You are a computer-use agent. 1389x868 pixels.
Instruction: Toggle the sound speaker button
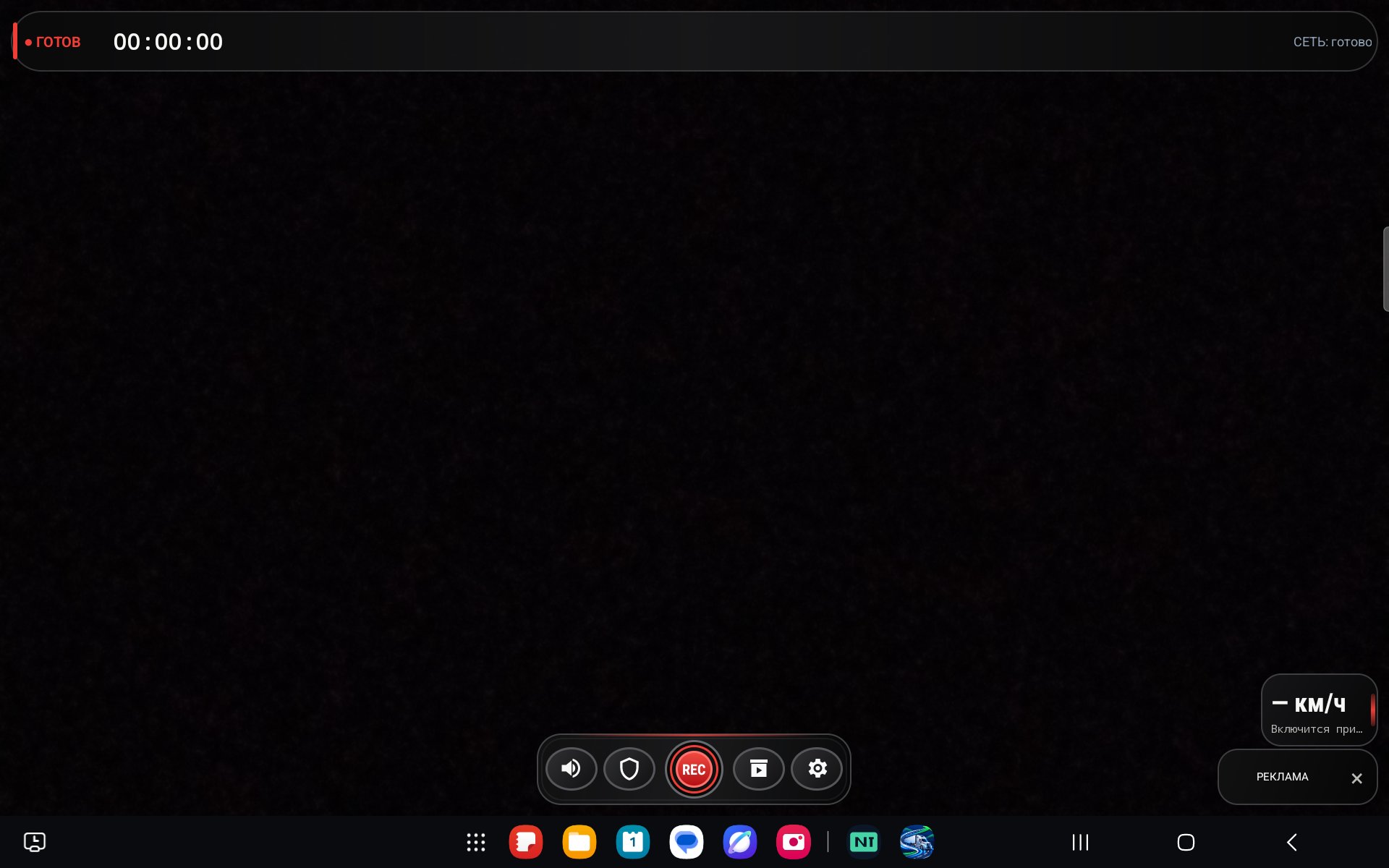coord(571,769)
